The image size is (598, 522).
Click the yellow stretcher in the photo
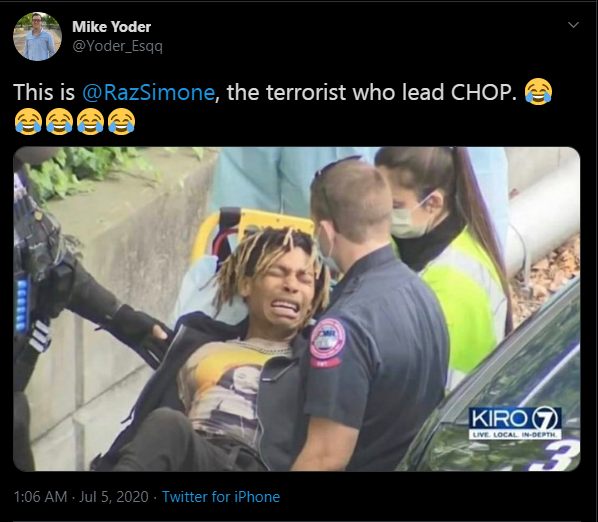pos(253,231)
